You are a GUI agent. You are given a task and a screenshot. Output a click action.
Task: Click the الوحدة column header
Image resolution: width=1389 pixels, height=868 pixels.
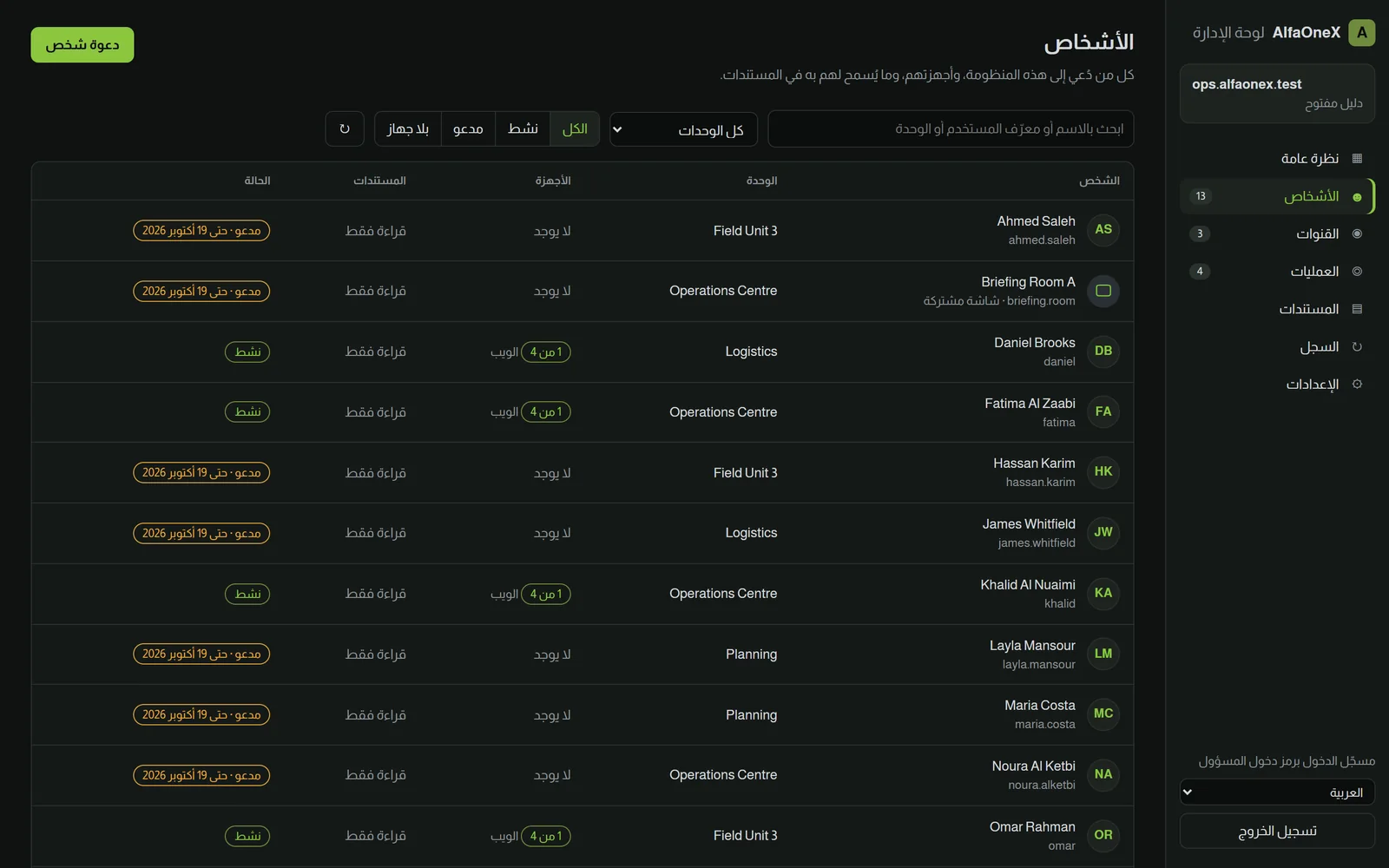pyautogui.click(x=761, y=181)
